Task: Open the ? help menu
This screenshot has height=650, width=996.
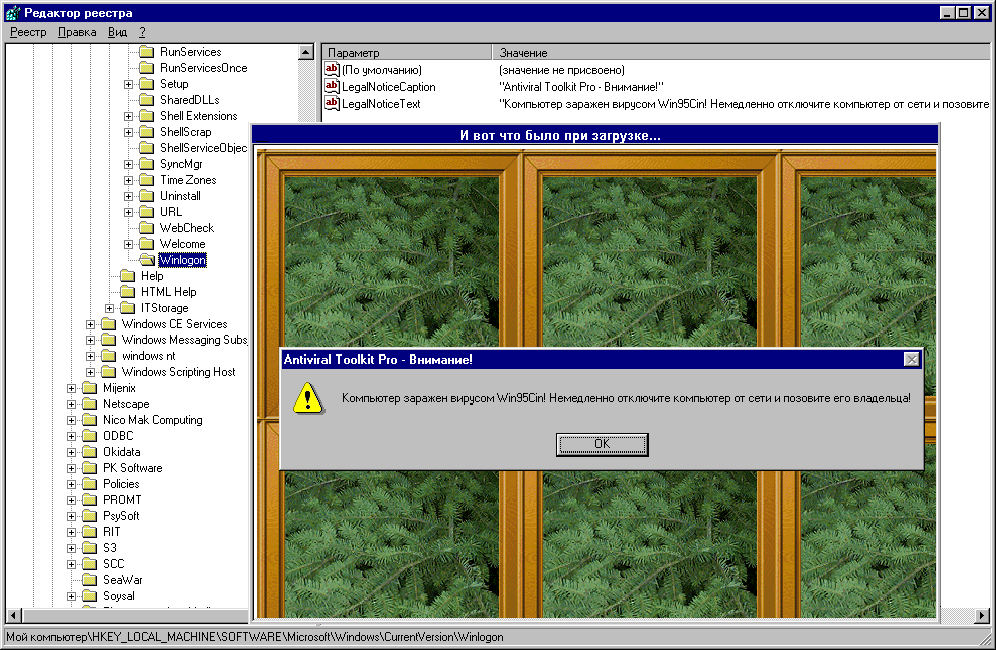Action: (142, 32)
